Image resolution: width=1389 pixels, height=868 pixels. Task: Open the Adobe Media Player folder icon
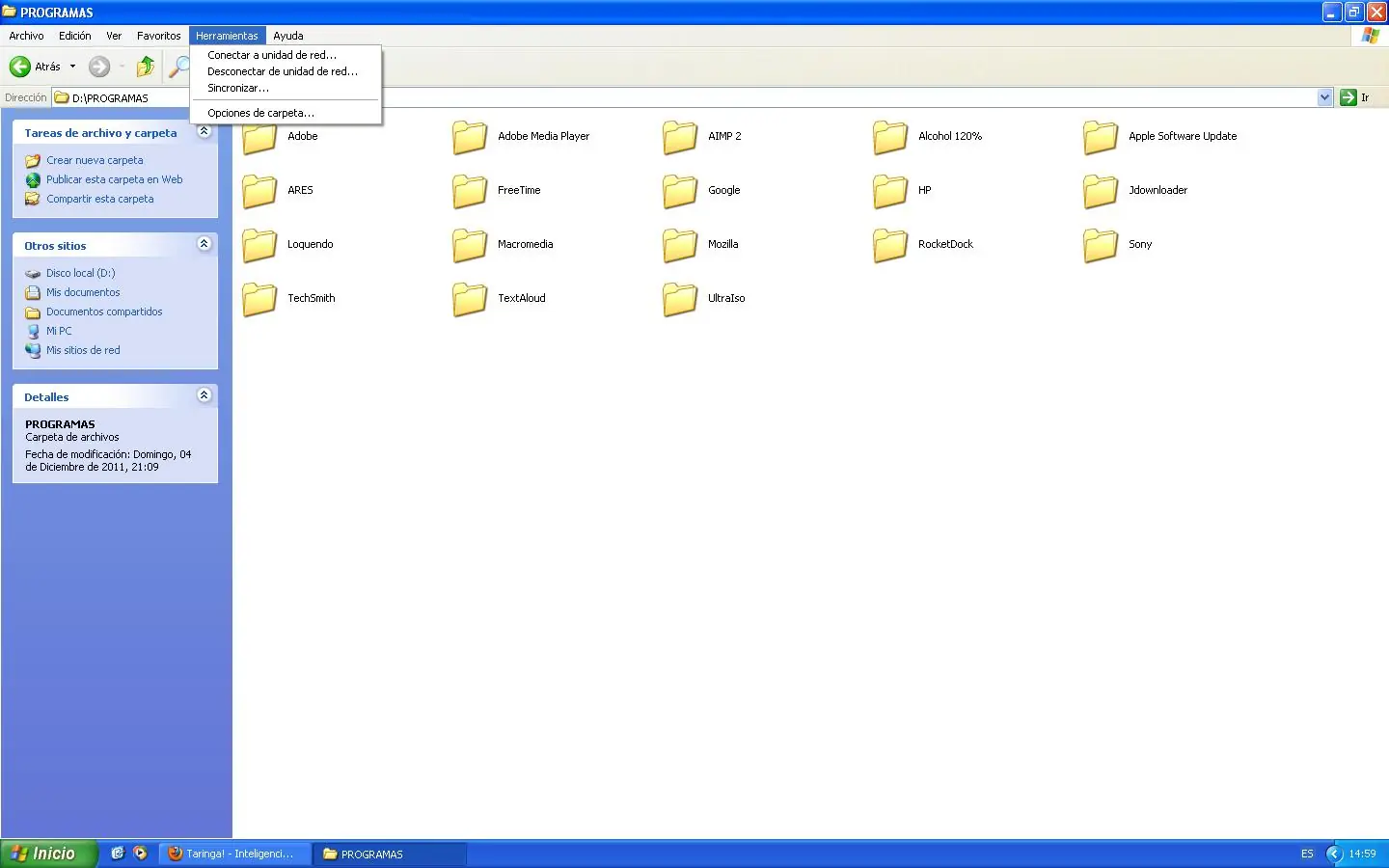[x=470, y=138]
